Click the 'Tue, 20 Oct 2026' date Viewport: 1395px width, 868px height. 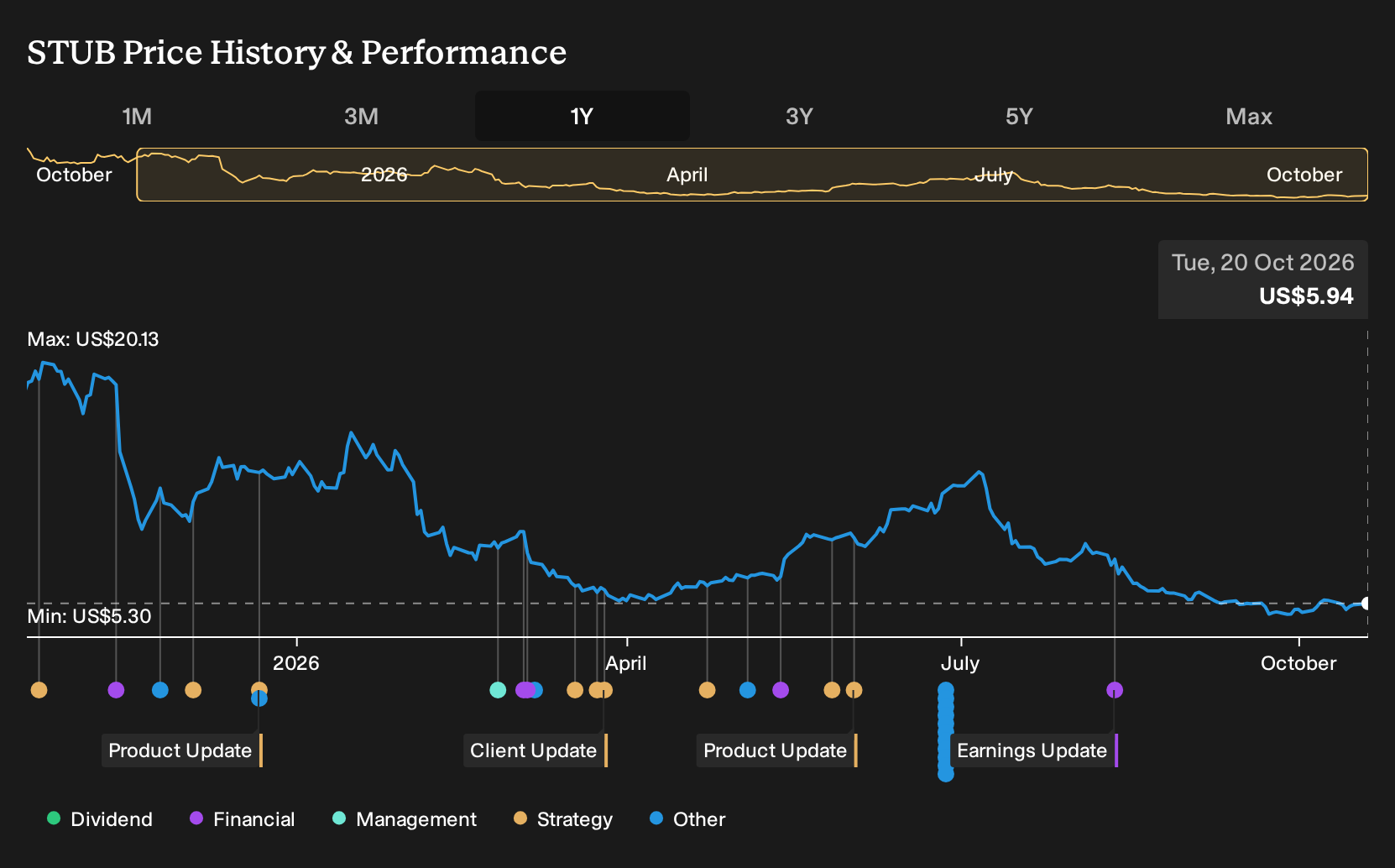point(1262,263)
